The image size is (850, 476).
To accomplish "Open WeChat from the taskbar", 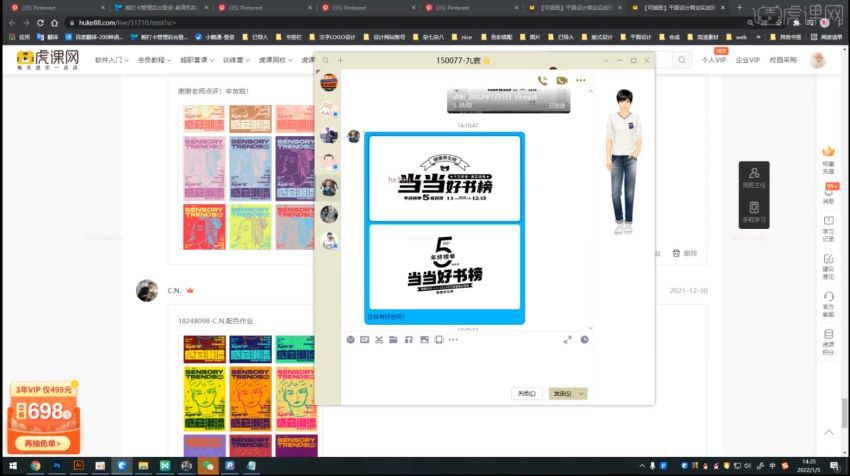I will (208, 466).
